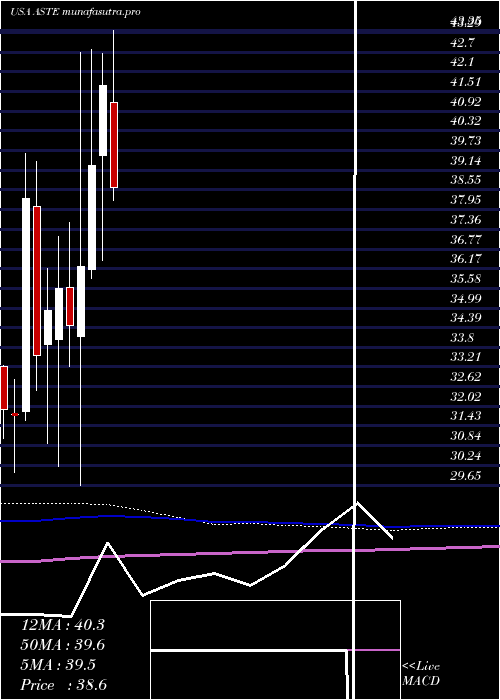Viewport: 500px width, 700px height.
Task: Click the 36.17 price axis label
Action: coord(466,259)
